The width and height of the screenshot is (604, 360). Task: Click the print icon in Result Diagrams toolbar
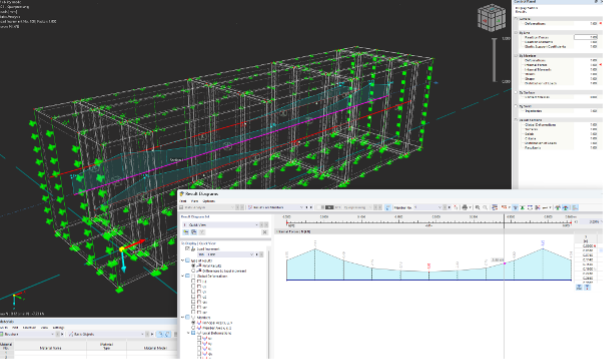pyautogui.click(x=465, y=208)
